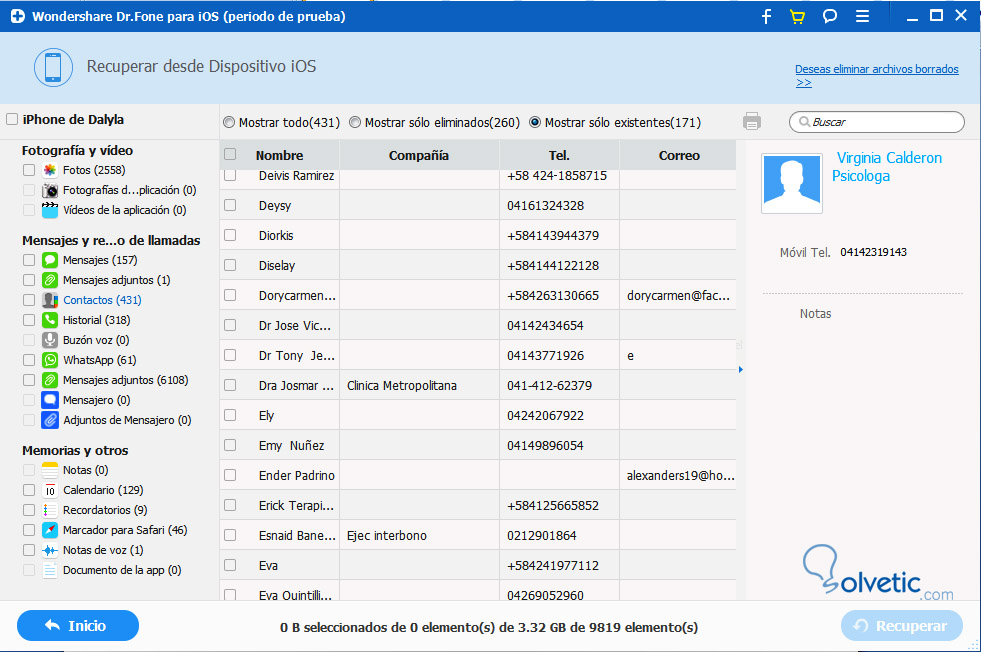Click the Contactos person icon

pyautogui.click(x=50, y=300)
